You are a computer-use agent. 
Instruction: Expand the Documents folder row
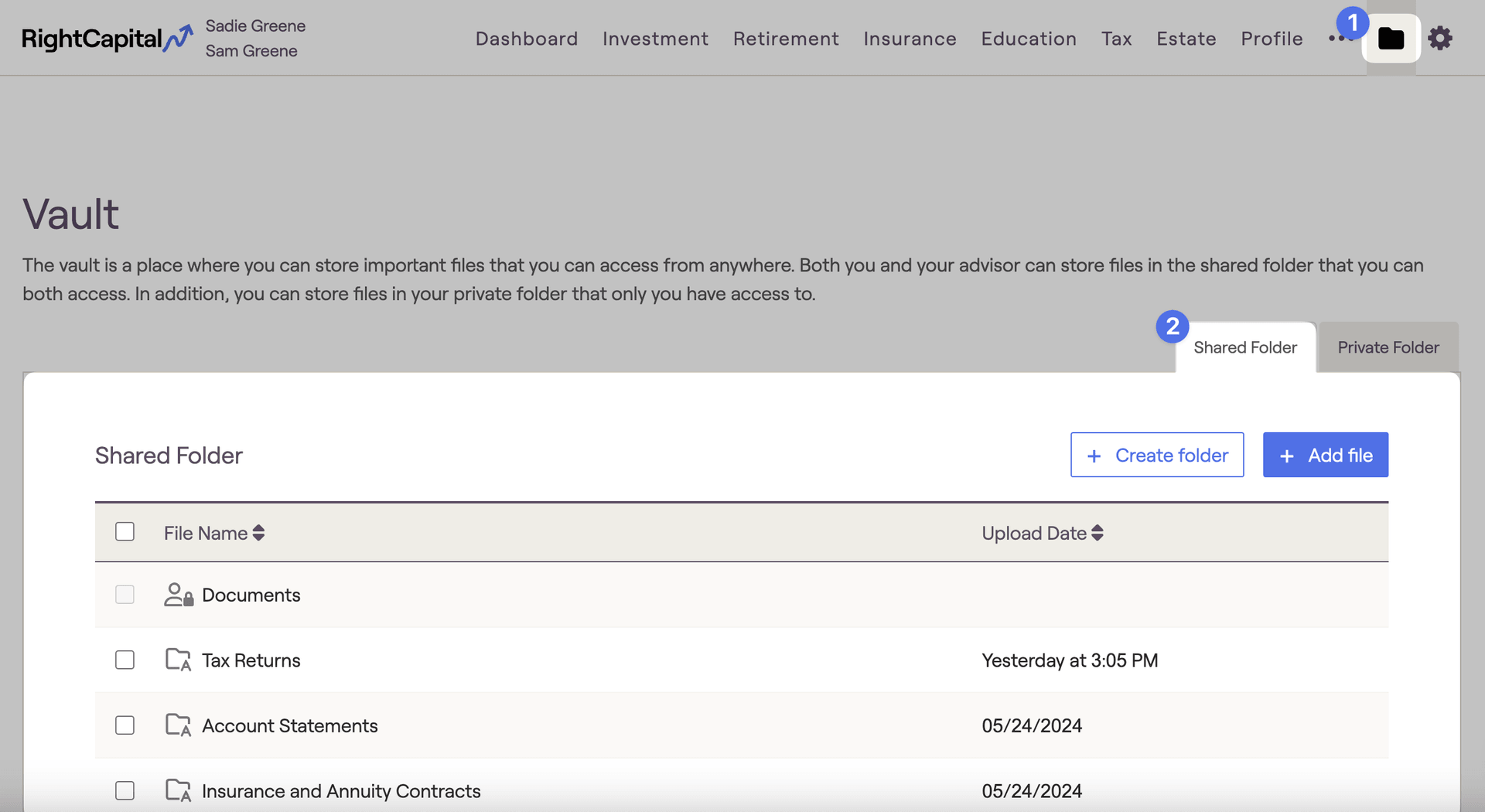pyautogui.click(x=251, y=595)
